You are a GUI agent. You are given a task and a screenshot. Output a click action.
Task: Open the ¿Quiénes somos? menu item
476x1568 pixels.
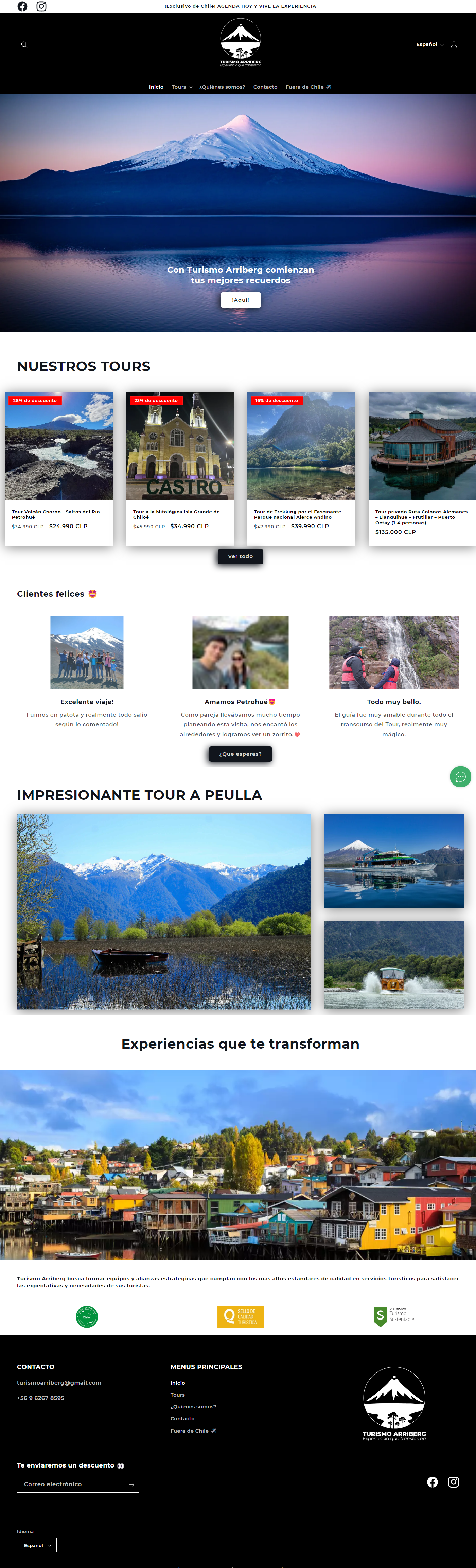tap(223, 87)
